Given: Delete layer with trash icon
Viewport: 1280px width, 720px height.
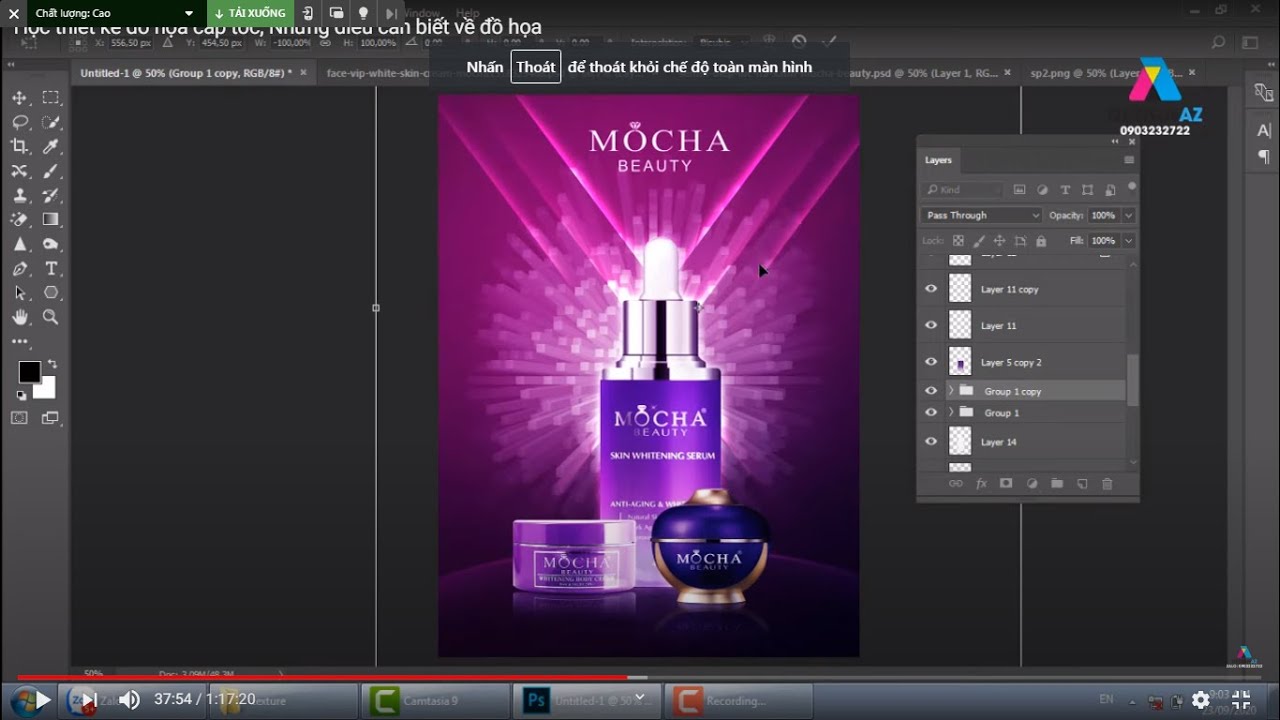Looking at the screenshot, I should (x=1107, y=483).
